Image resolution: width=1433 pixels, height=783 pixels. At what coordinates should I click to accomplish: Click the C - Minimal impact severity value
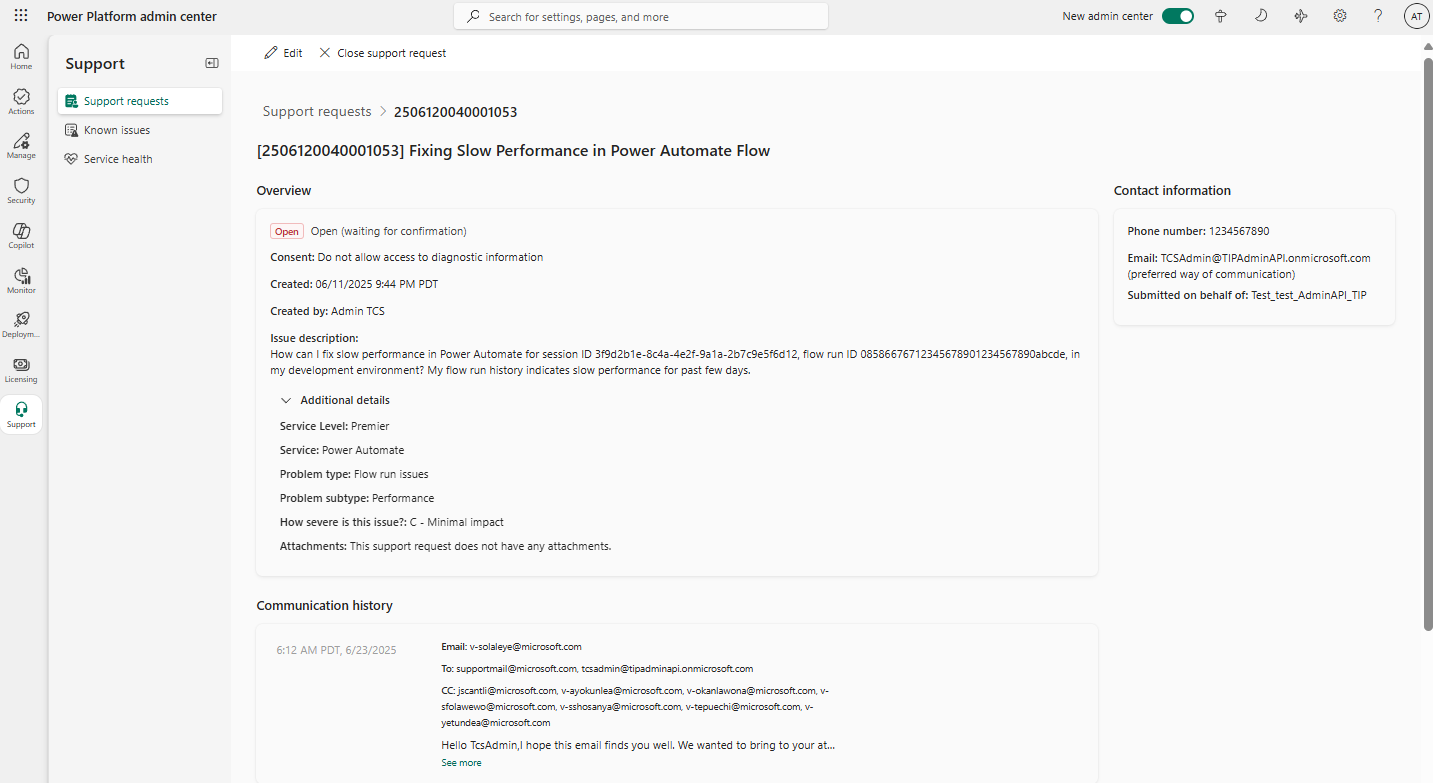(457, 522)
